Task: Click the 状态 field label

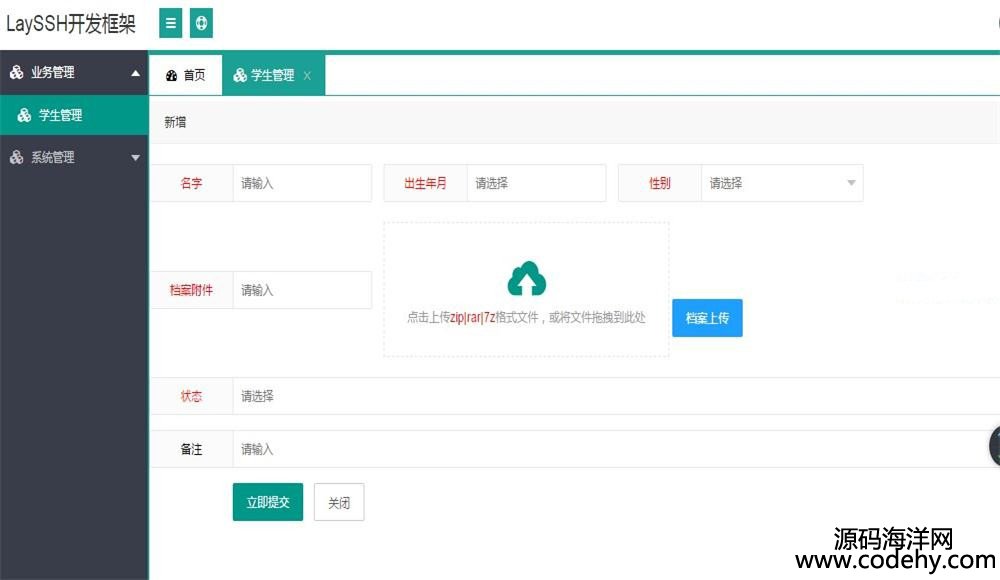Action: 191,396
